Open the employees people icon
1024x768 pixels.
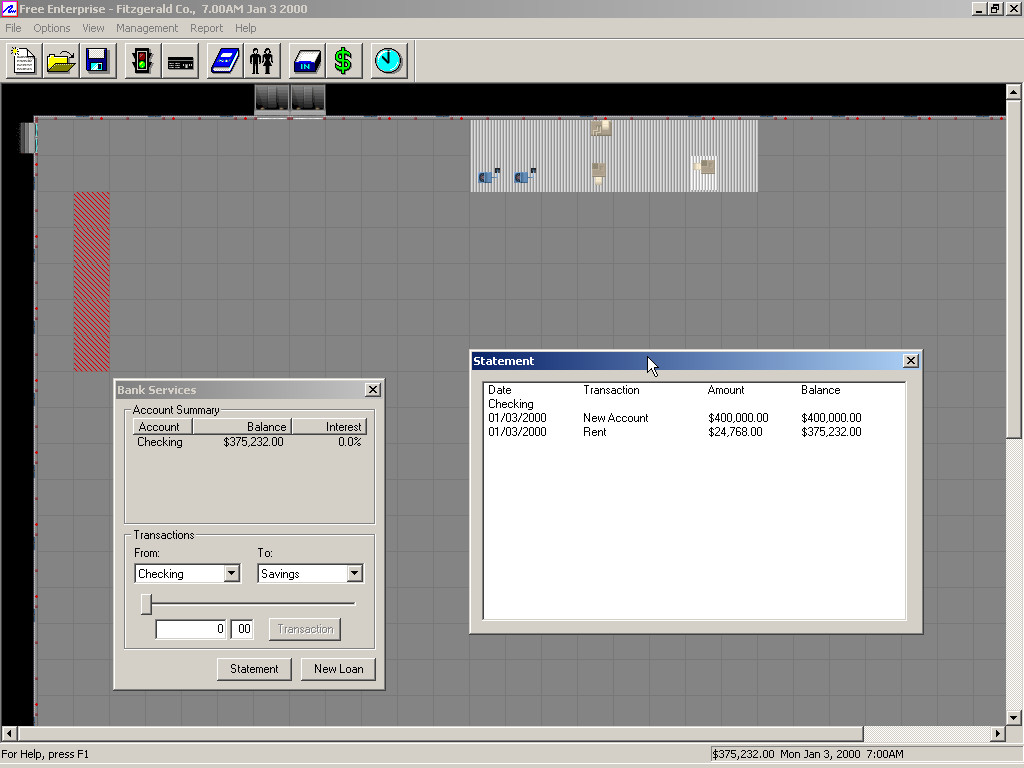click(262, 61)
